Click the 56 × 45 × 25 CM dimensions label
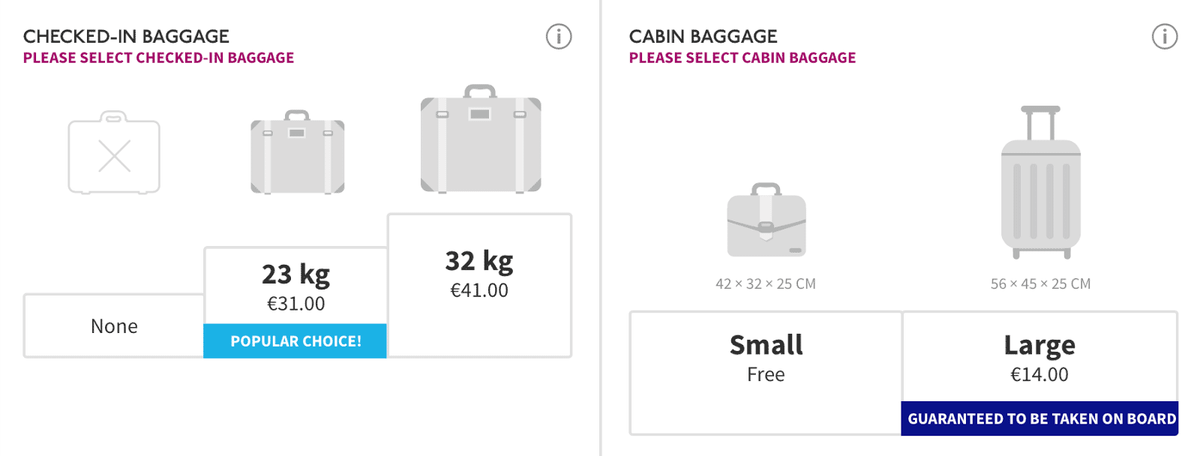The height and width of the screenshot is (456, 1200). 1040,284
